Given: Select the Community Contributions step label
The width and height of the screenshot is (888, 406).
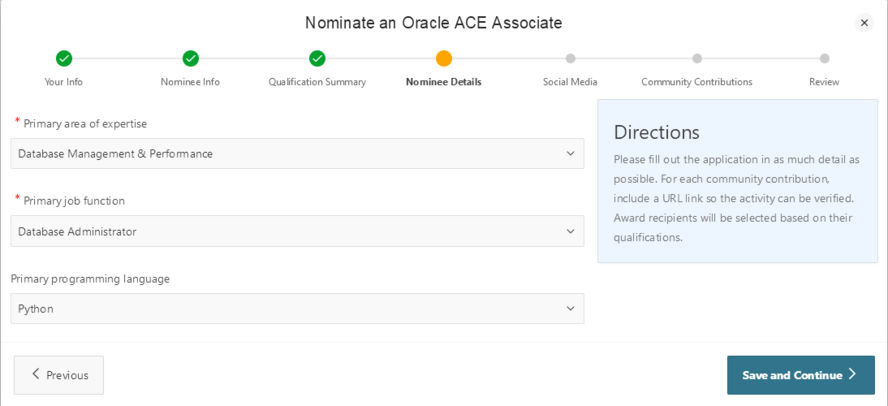Looking at the screenshot, I should pos(697,82).
